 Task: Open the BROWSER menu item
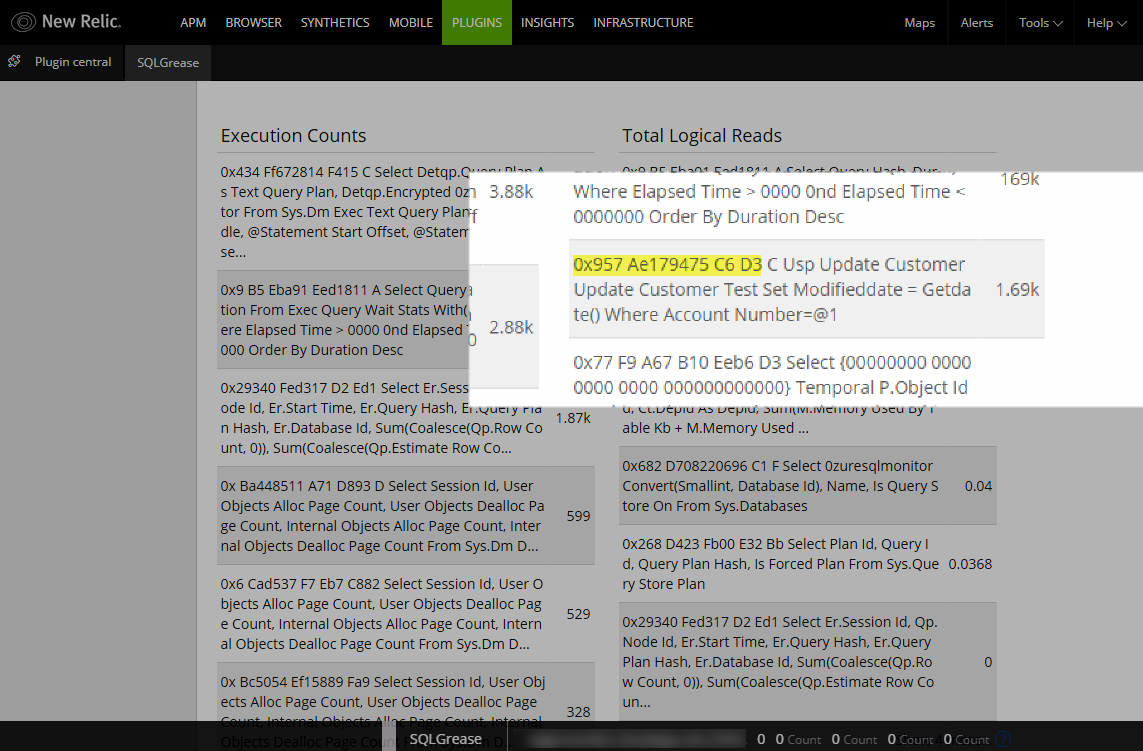pyautogui.click(x=253, y=23)
